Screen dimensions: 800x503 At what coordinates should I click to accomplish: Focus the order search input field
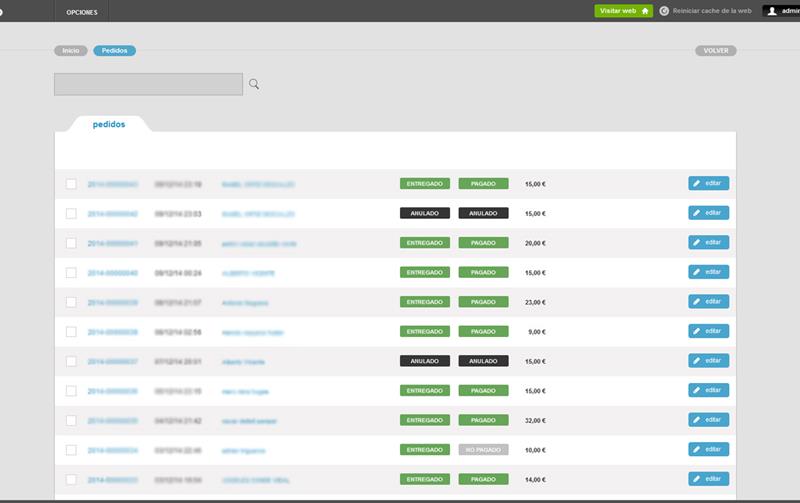pyautogui.click(x=148, y=85)
